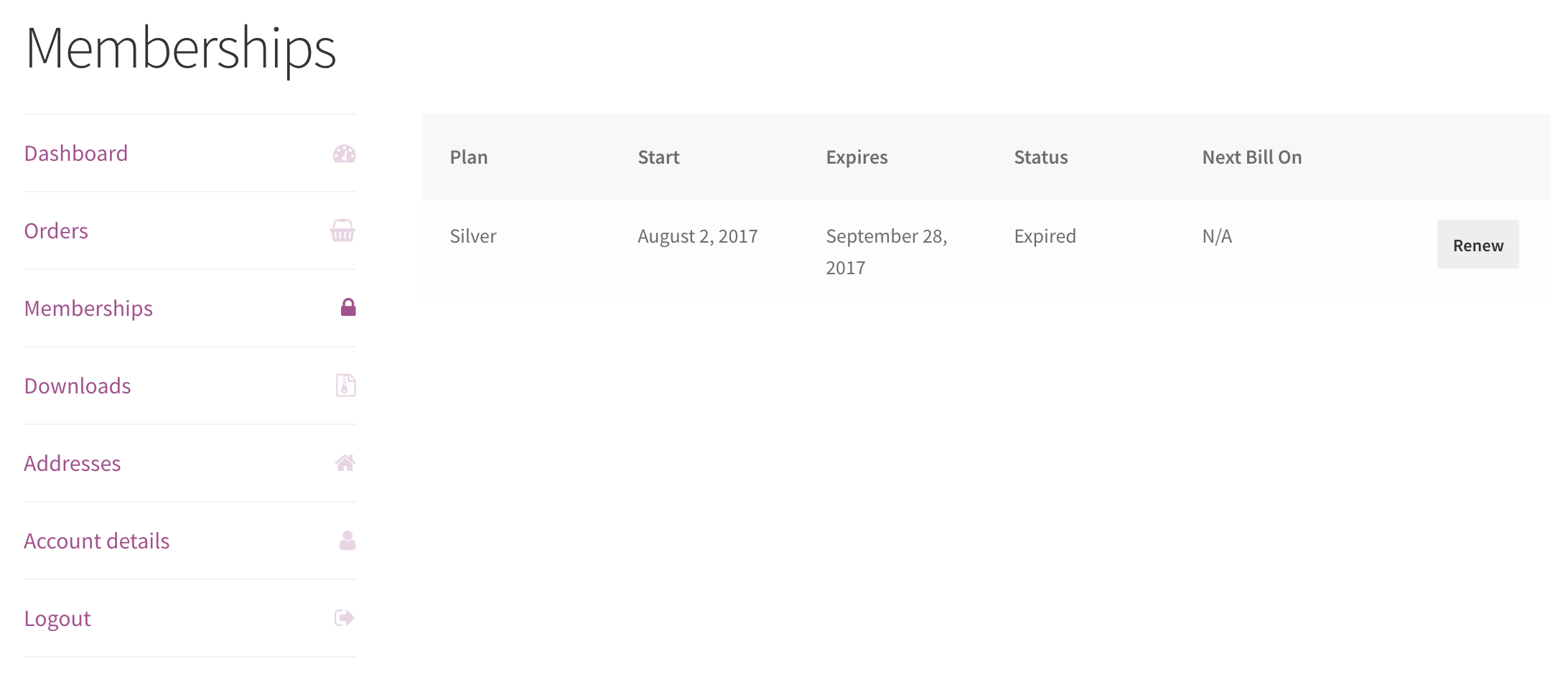The height and width of the screenshot is (682, 1568).
Task: Click the Orders basket icon
Action: 342,230
